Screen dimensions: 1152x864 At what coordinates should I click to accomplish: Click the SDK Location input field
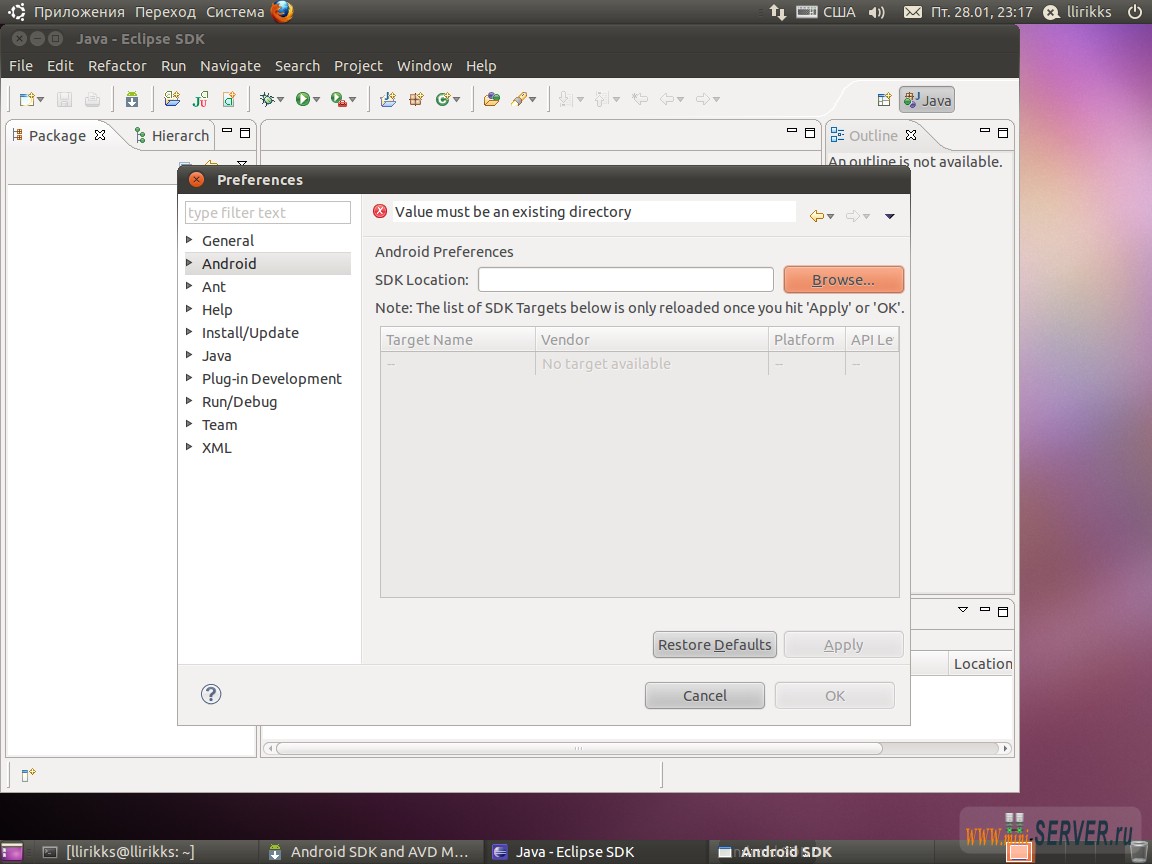click(x=625, y=280)
